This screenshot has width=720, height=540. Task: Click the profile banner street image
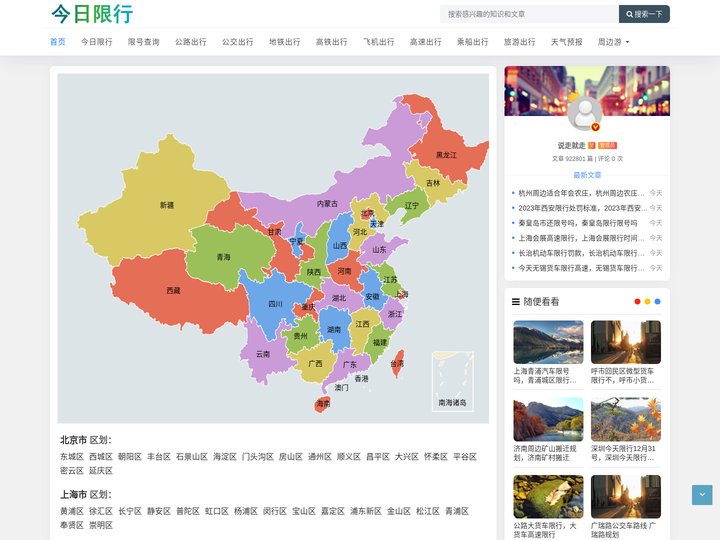click(587, 91)
